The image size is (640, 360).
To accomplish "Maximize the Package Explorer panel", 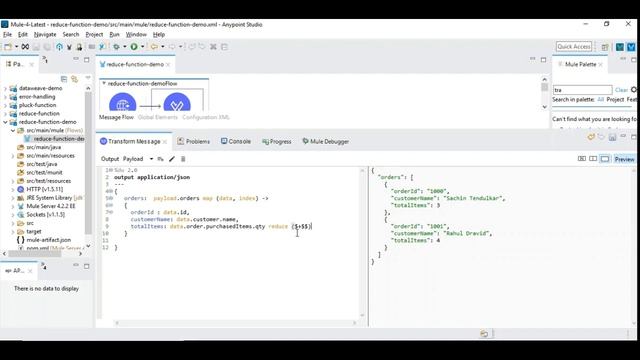I will tap(87, 60).
